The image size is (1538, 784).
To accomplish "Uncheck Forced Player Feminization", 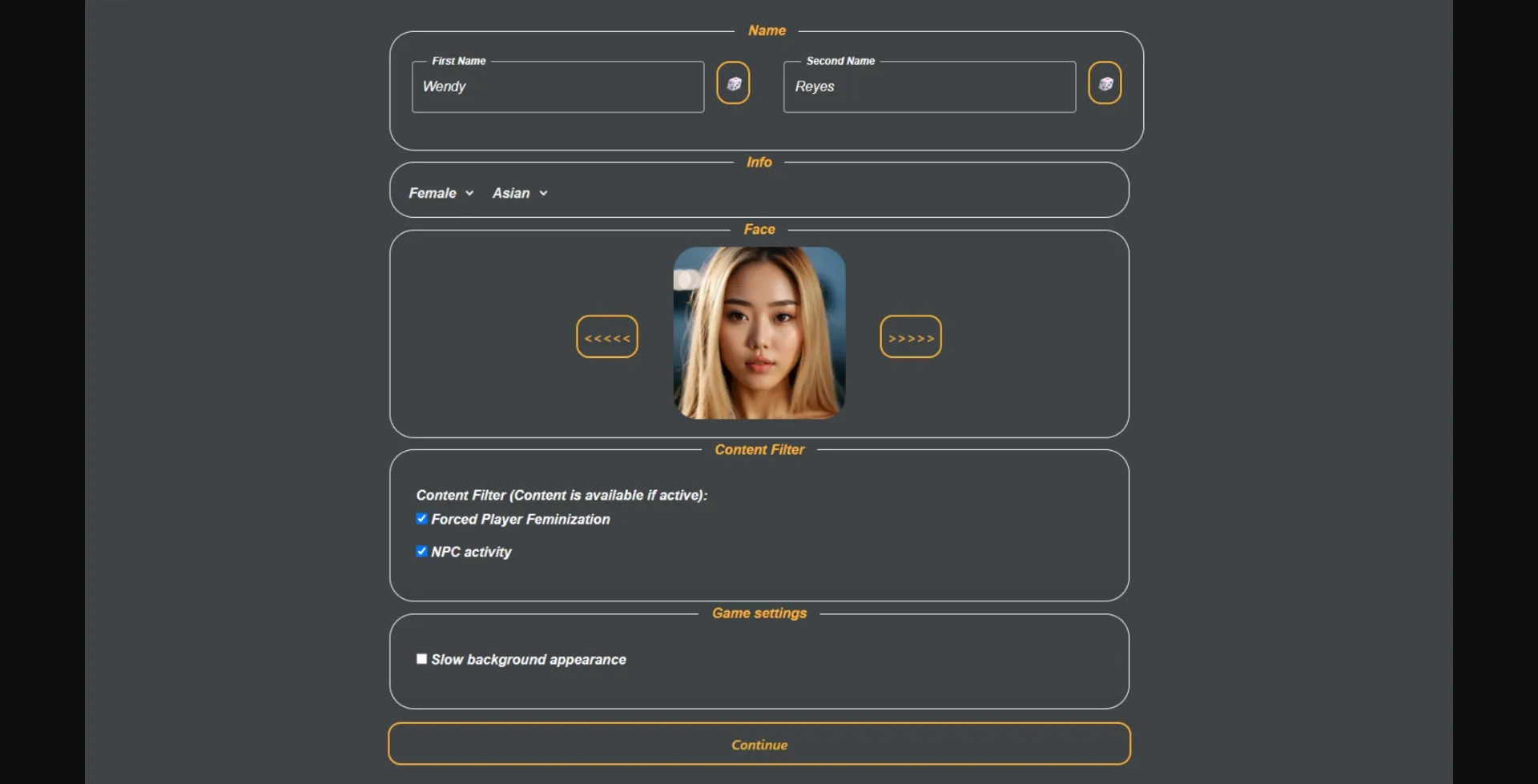I will [421, 518].
